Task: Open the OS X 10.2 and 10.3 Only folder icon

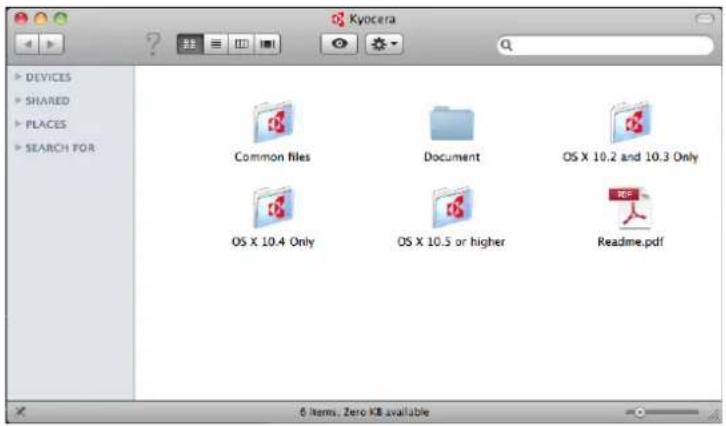Action: pos(631,122)
